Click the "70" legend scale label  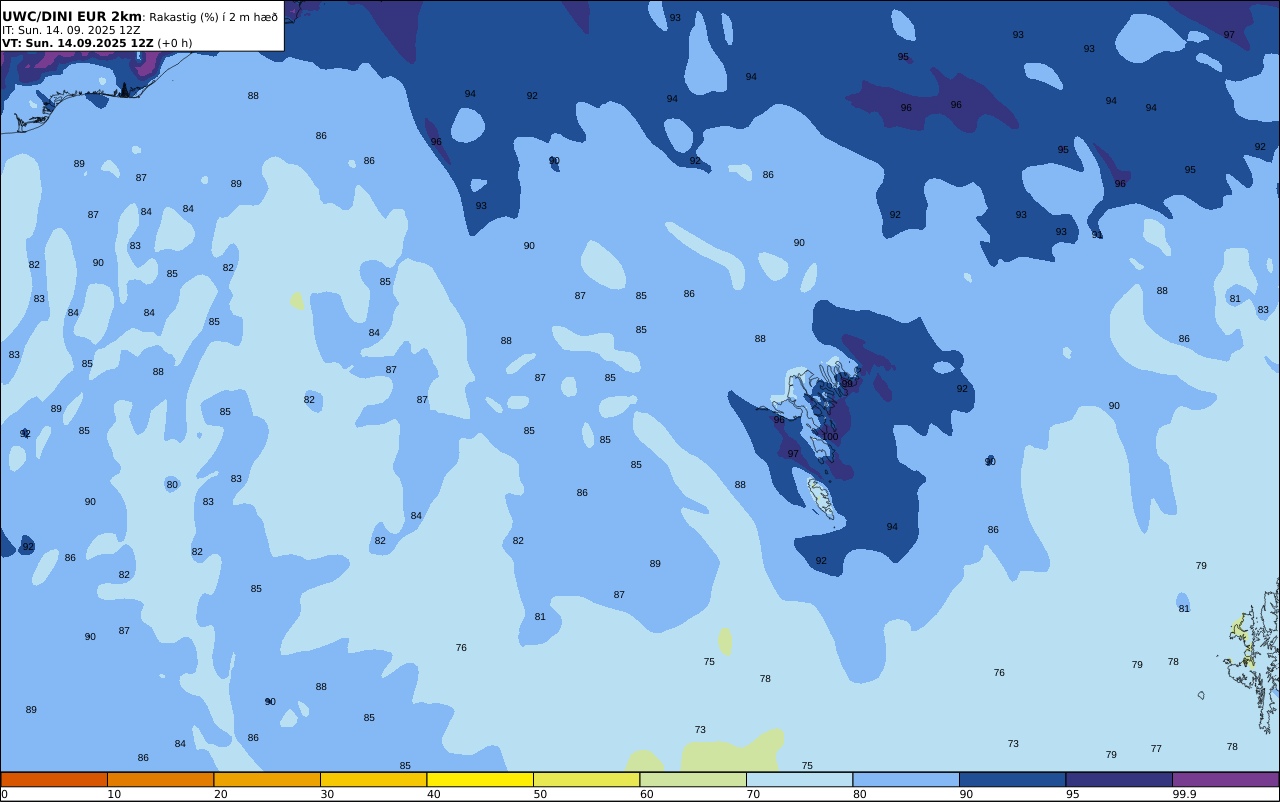[x=753, y=794]
